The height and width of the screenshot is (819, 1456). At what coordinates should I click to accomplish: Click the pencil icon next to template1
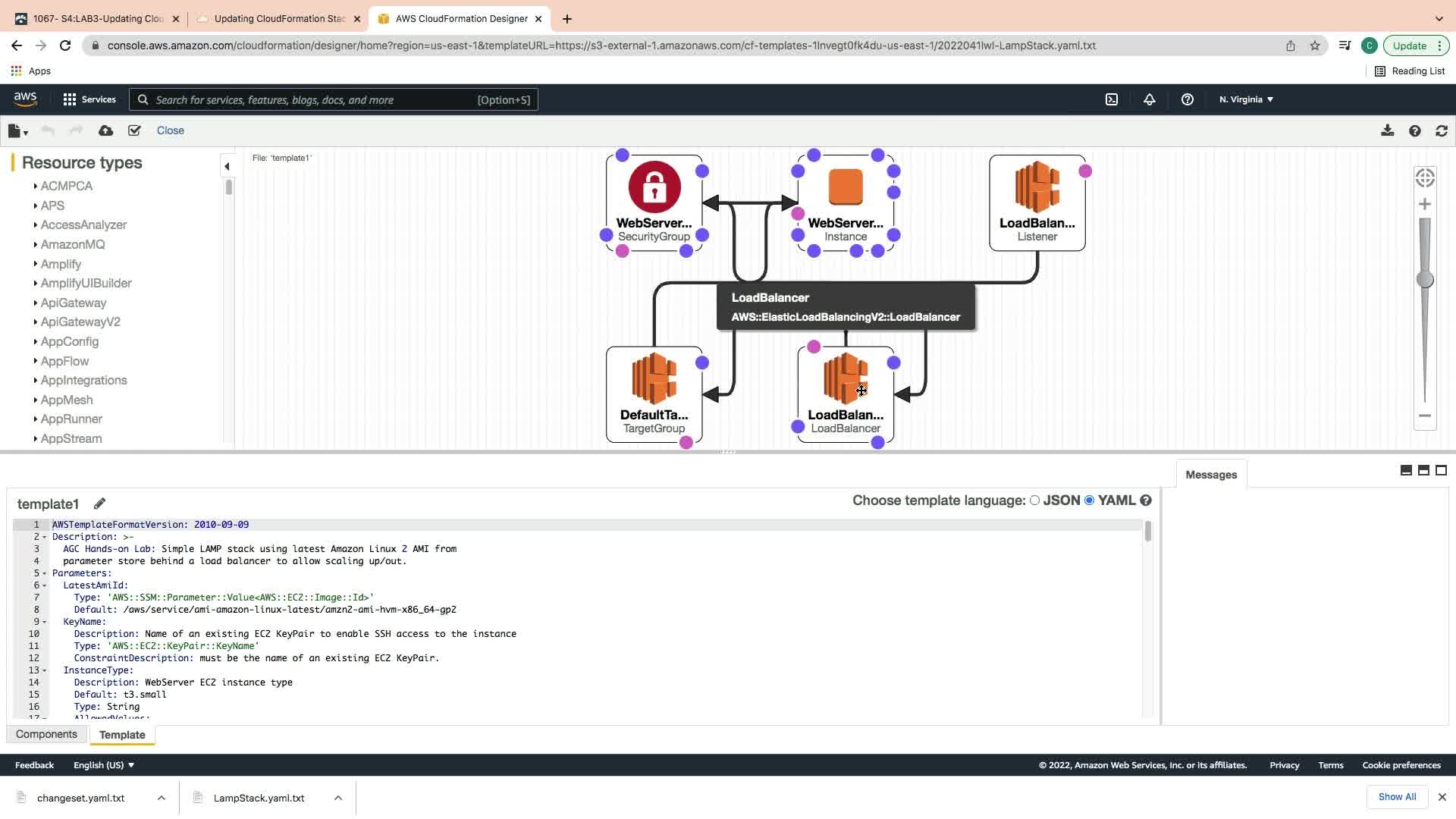(x=99, y=504)
